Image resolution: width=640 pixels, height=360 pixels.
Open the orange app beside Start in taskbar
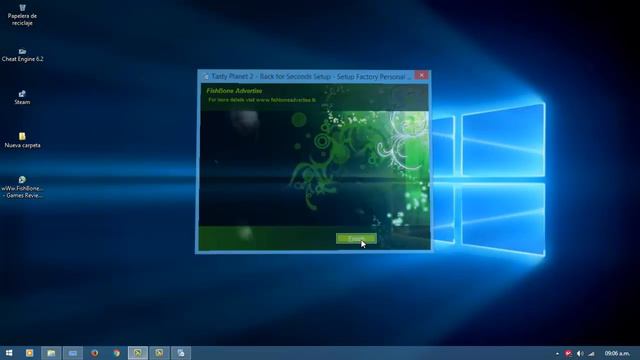click(29, 353)
